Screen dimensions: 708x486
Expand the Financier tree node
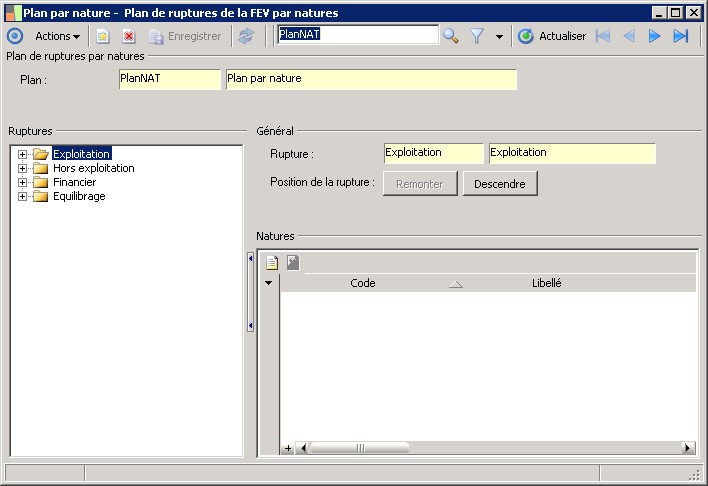pos(22,182)
